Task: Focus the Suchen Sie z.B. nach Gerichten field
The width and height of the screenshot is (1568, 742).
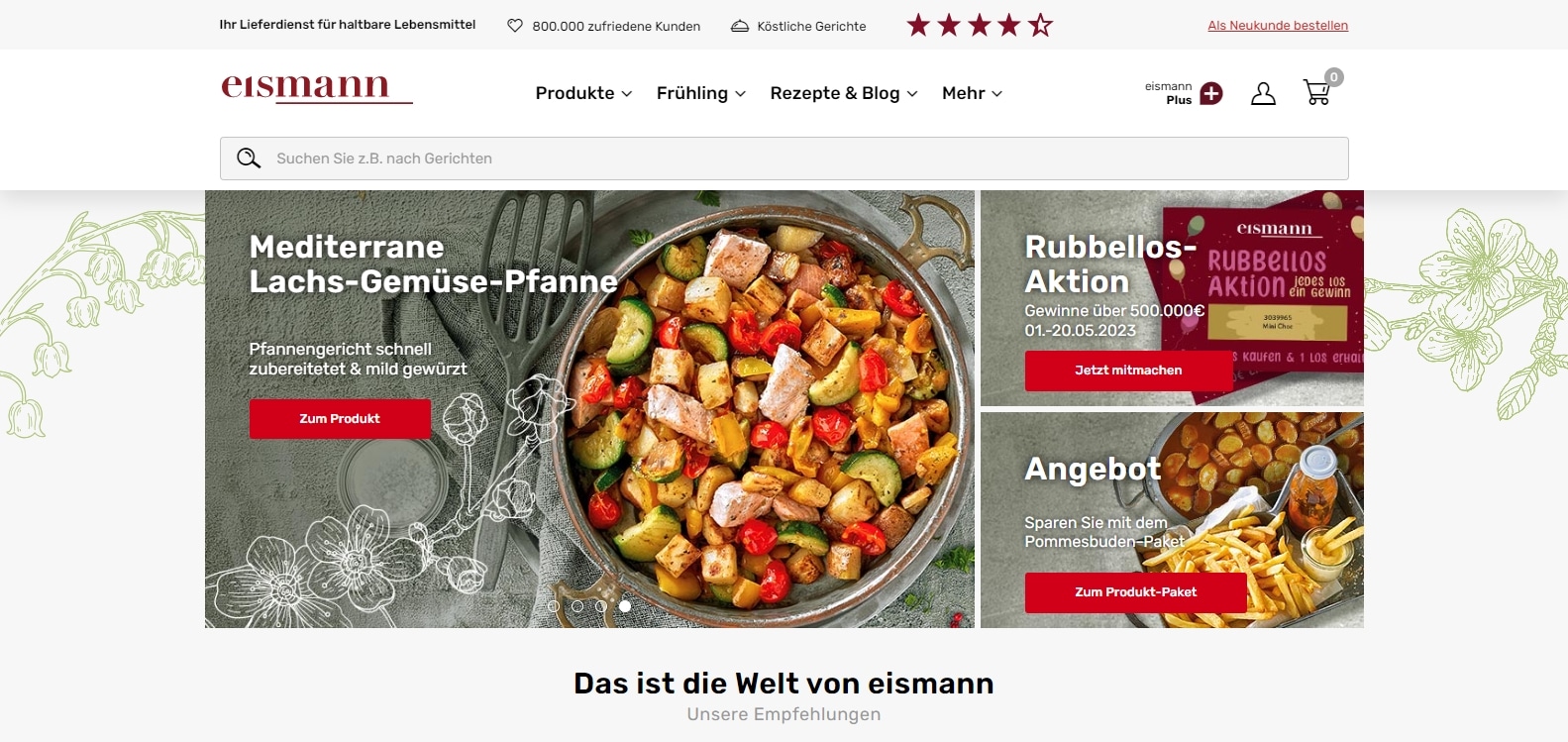Action: point(784,159)
